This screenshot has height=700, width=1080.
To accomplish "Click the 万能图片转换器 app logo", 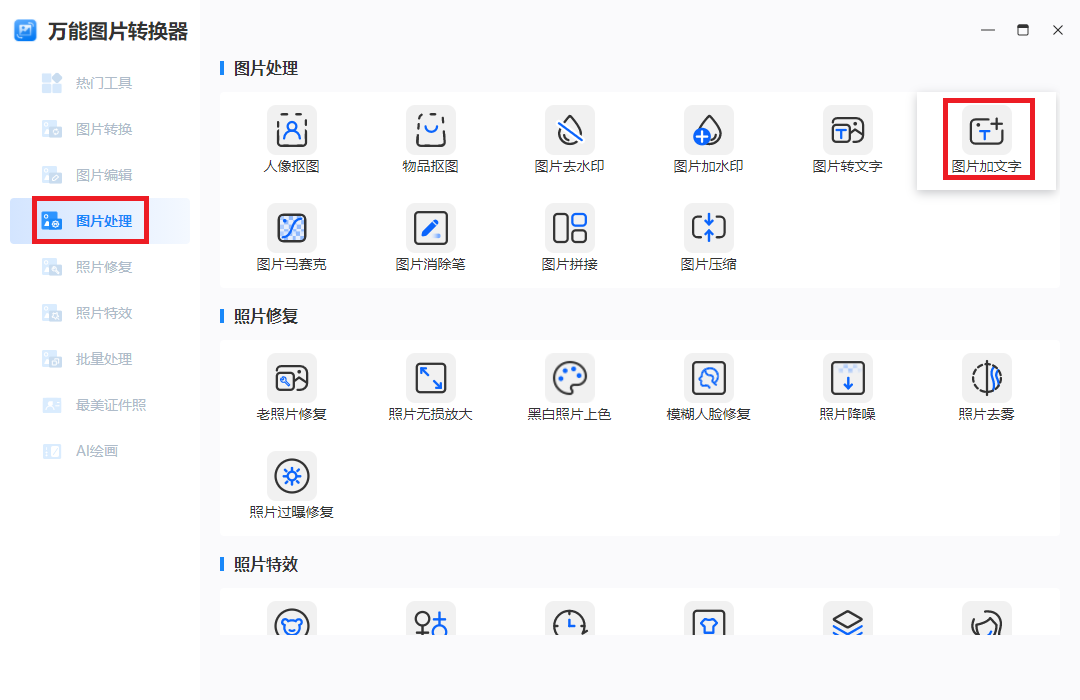I will click(25, 30).
